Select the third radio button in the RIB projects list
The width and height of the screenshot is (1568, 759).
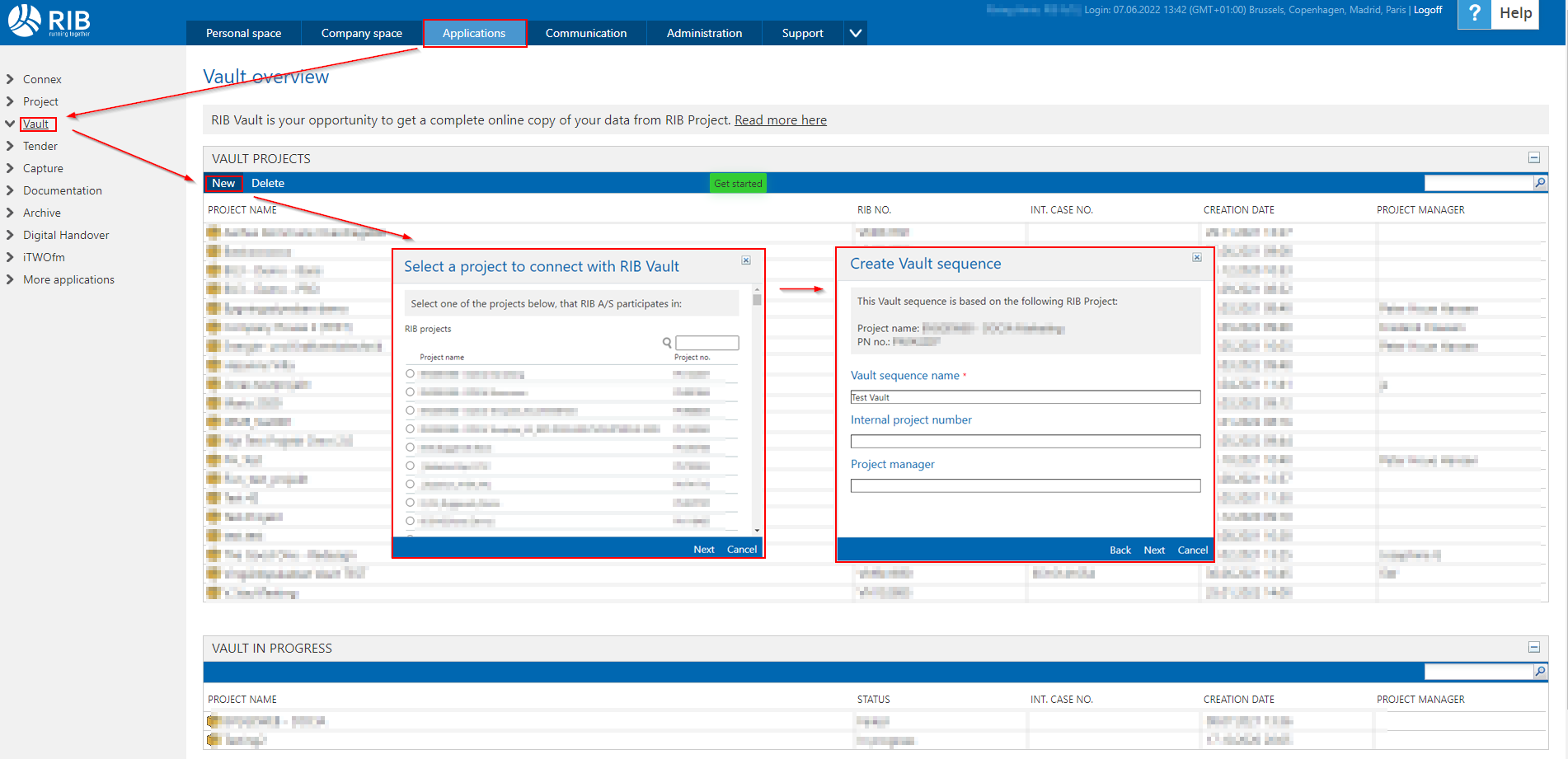tap(410, 410)
